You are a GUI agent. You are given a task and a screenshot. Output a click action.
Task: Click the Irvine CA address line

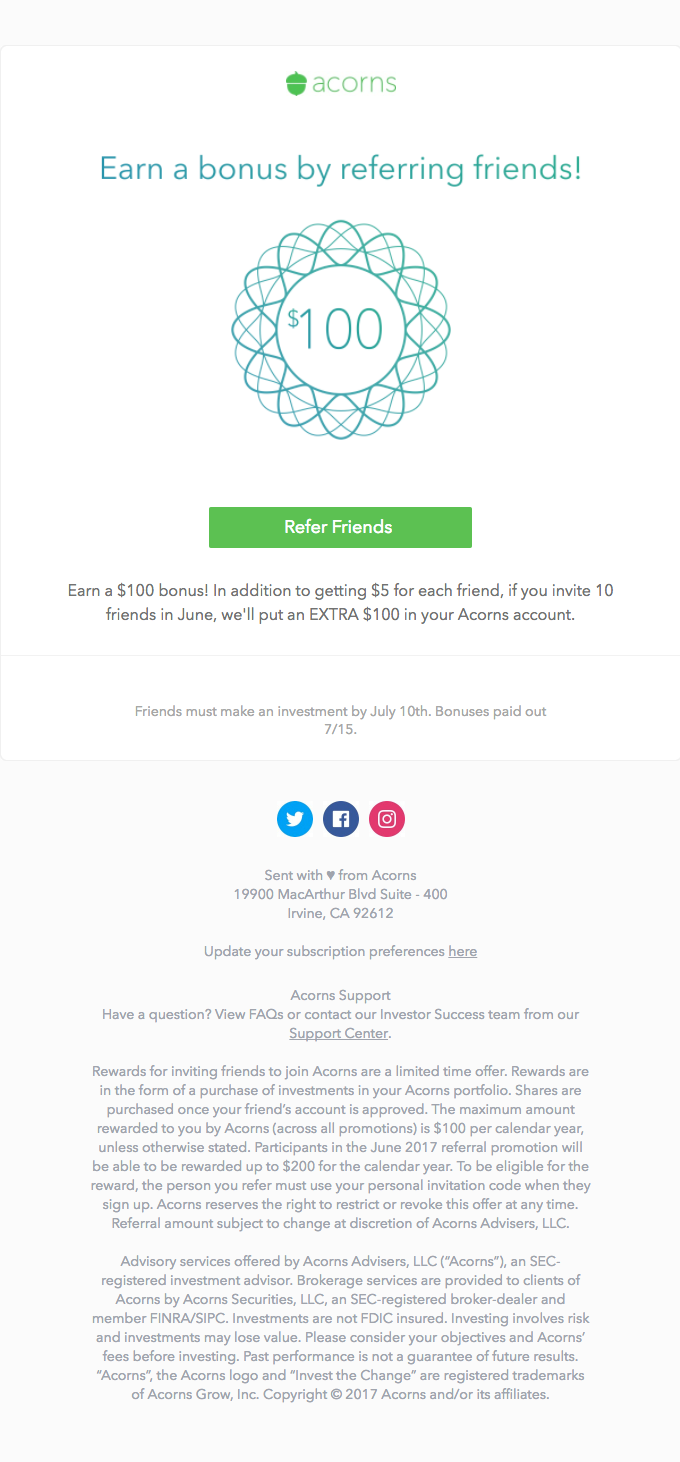(340, 913)
